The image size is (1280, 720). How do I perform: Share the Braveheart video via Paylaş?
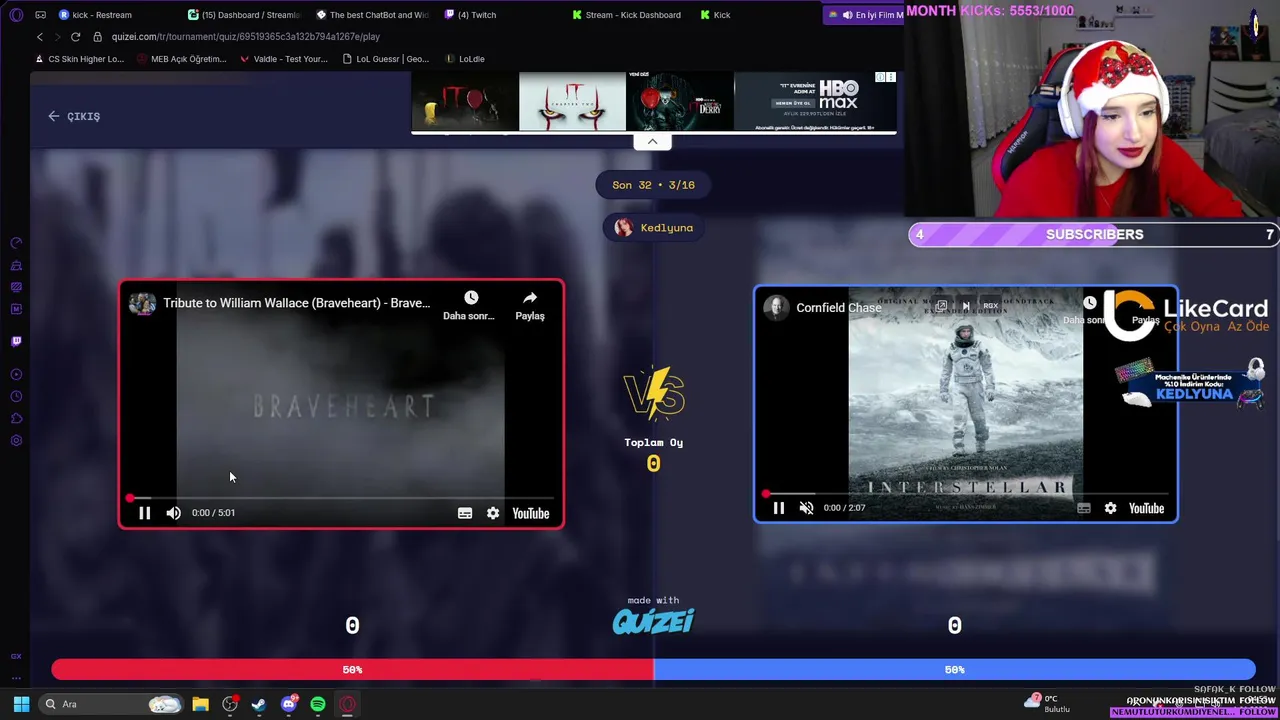coord(530,305)
